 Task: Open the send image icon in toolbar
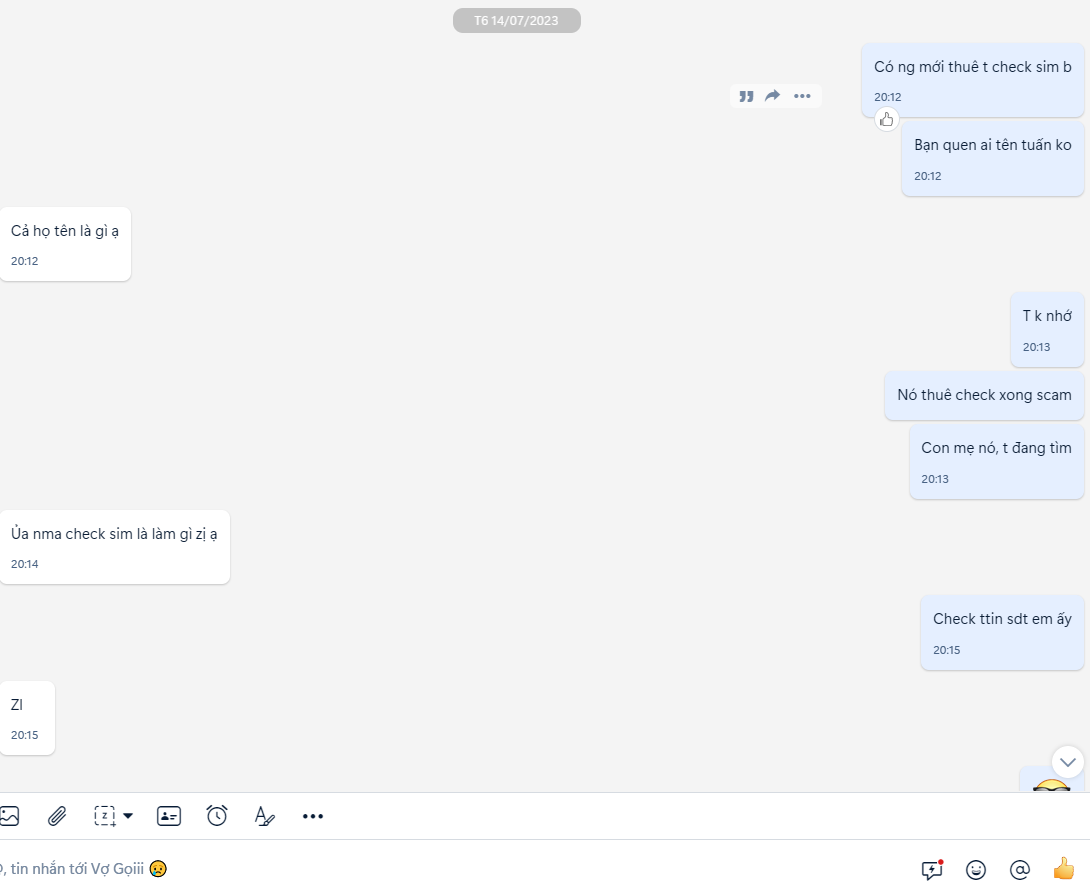9,816
